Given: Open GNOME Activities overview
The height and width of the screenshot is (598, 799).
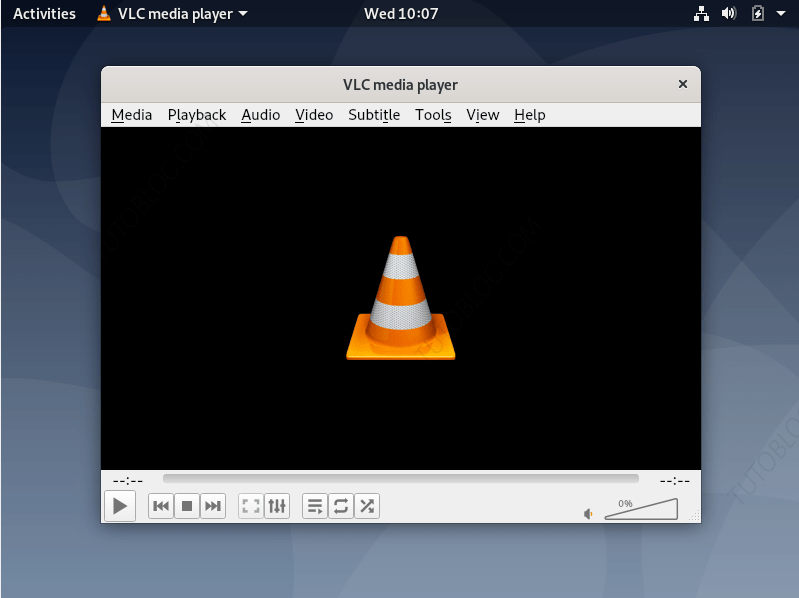Looking at the screenshot, I should coord(44,14).
